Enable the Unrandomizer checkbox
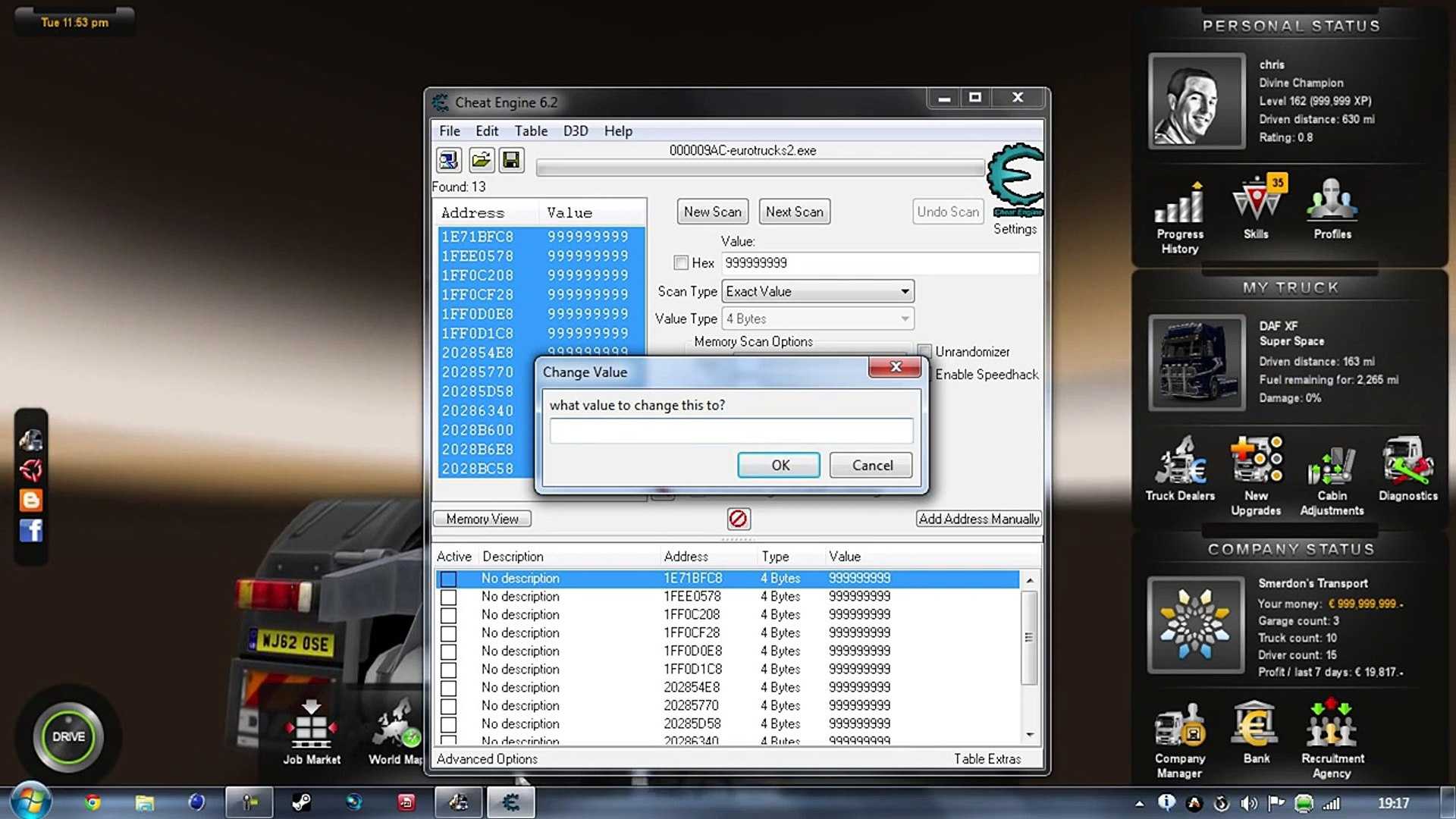Viewport: 1456px width, 819px height. coord(922,351)
